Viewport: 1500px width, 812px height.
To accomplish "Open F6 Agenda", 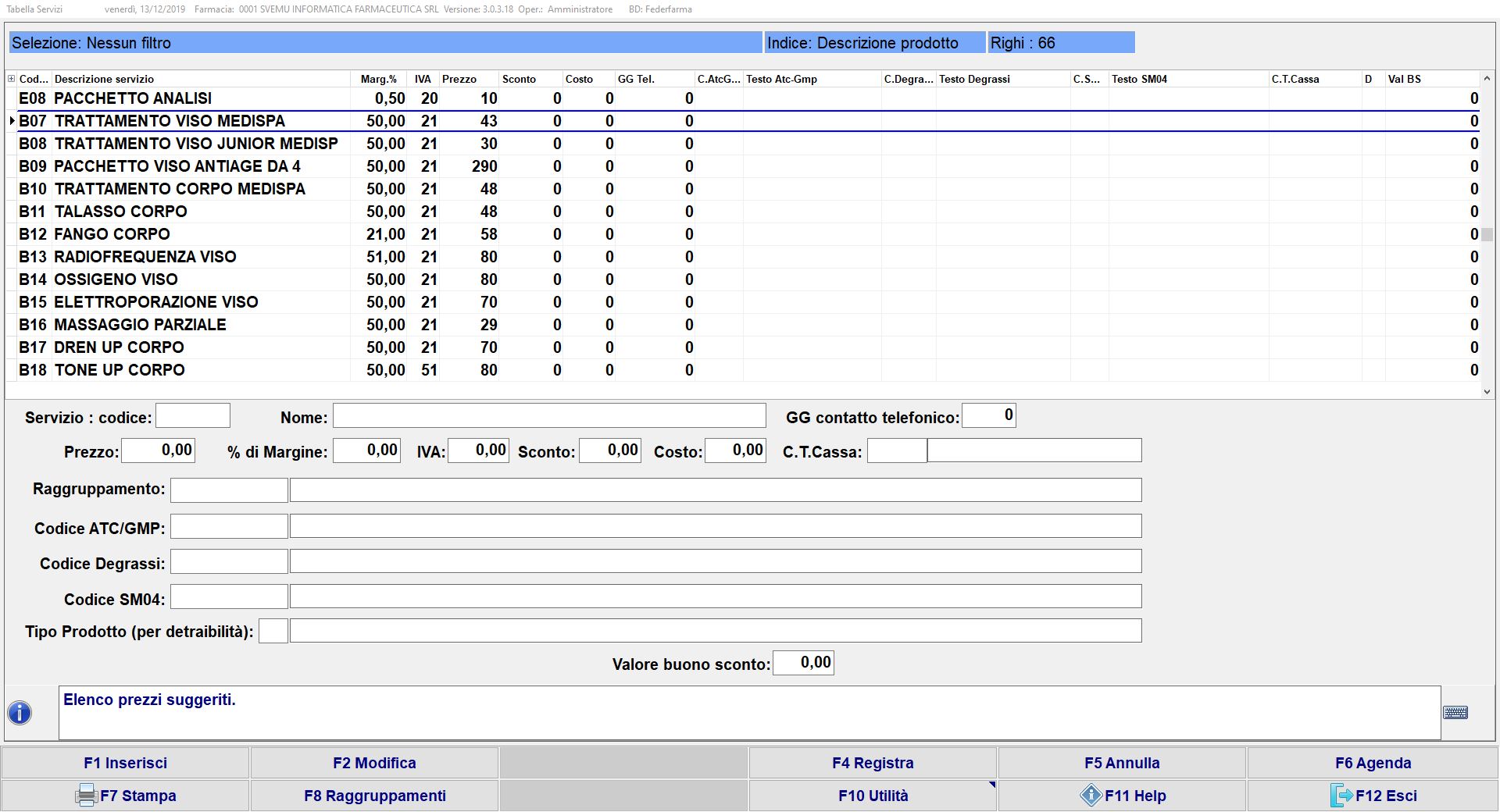I will (x=1373, y=763).
